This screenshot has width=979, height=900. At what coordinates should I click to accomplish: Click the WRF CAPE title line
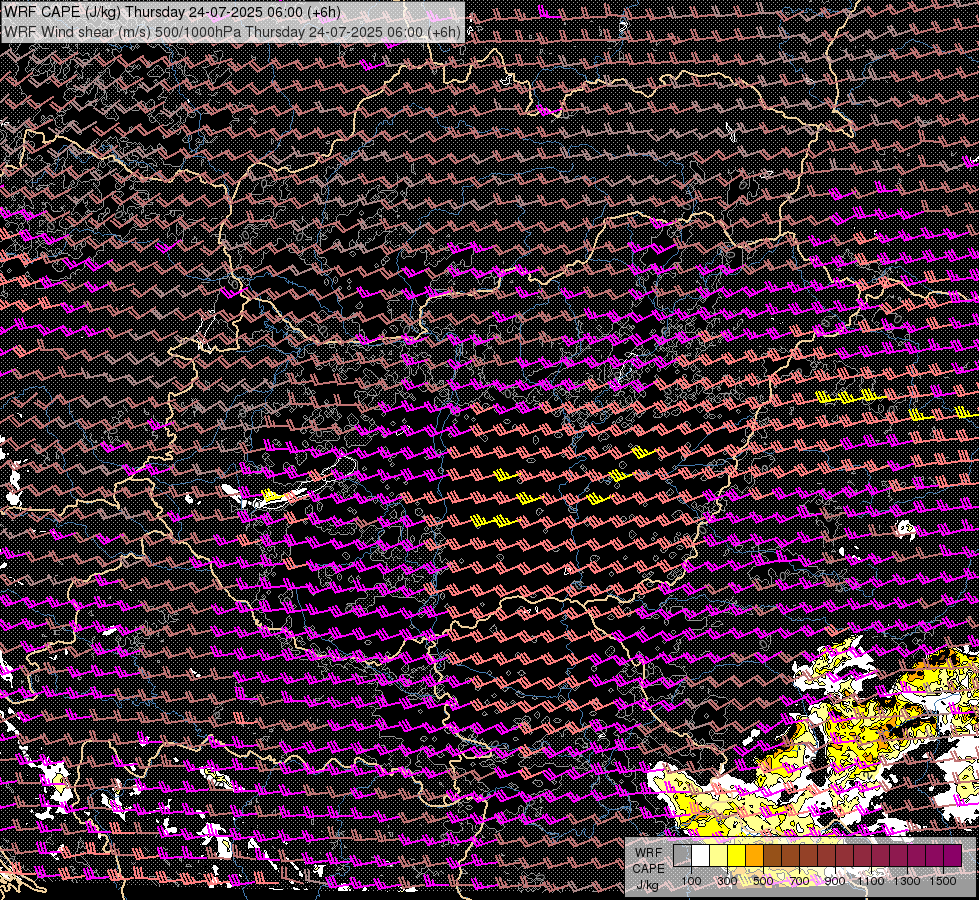172,12
